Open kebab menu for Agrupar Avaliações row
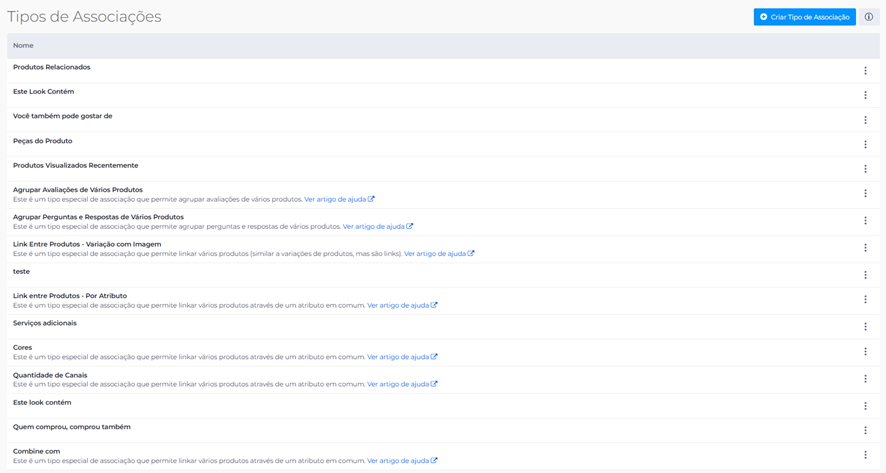This screenshot has height=473, width=886. [x=865, y=193]
